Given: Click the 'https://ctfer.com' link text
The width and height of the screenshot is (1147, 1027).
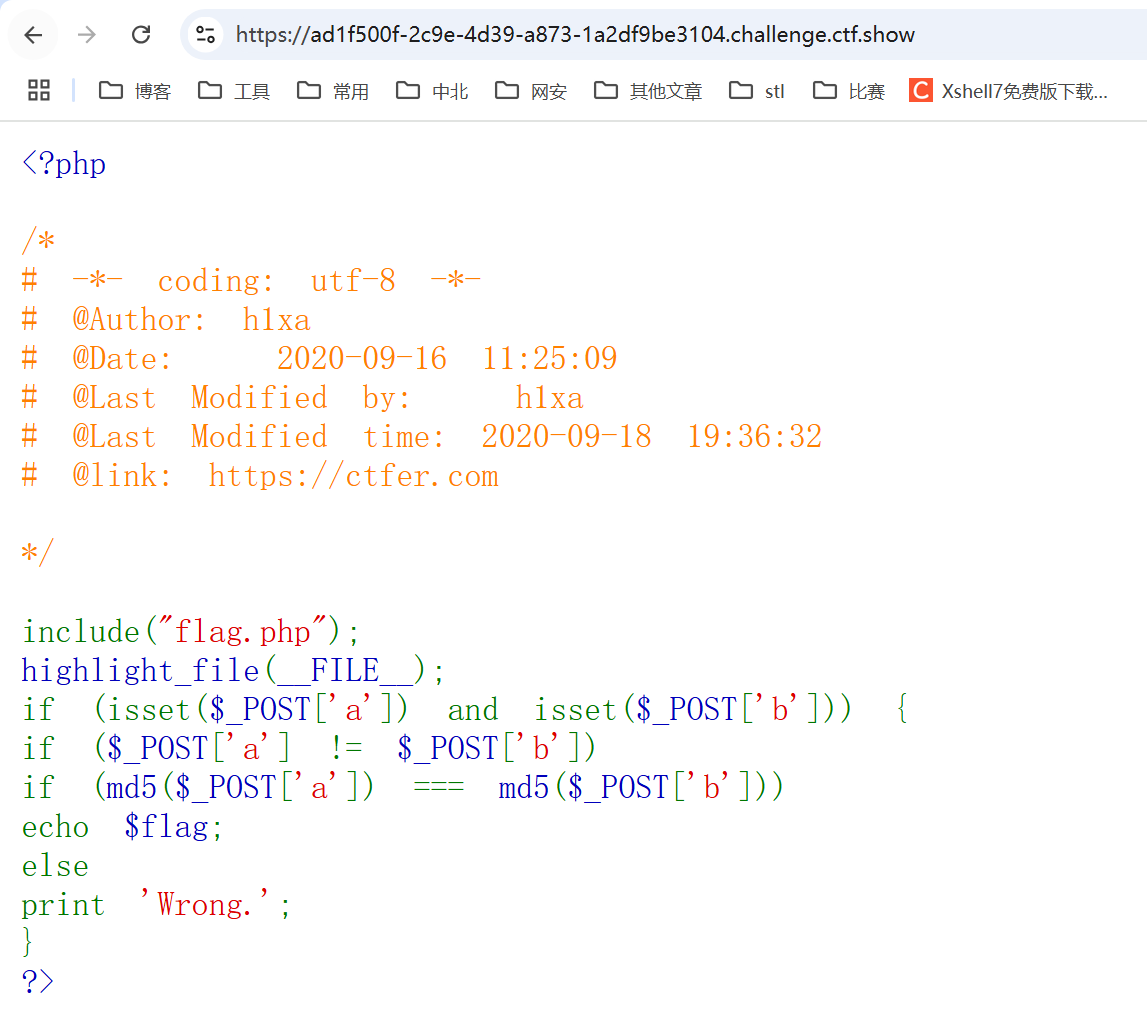Looking at the screenshot, I should [353, 476].
